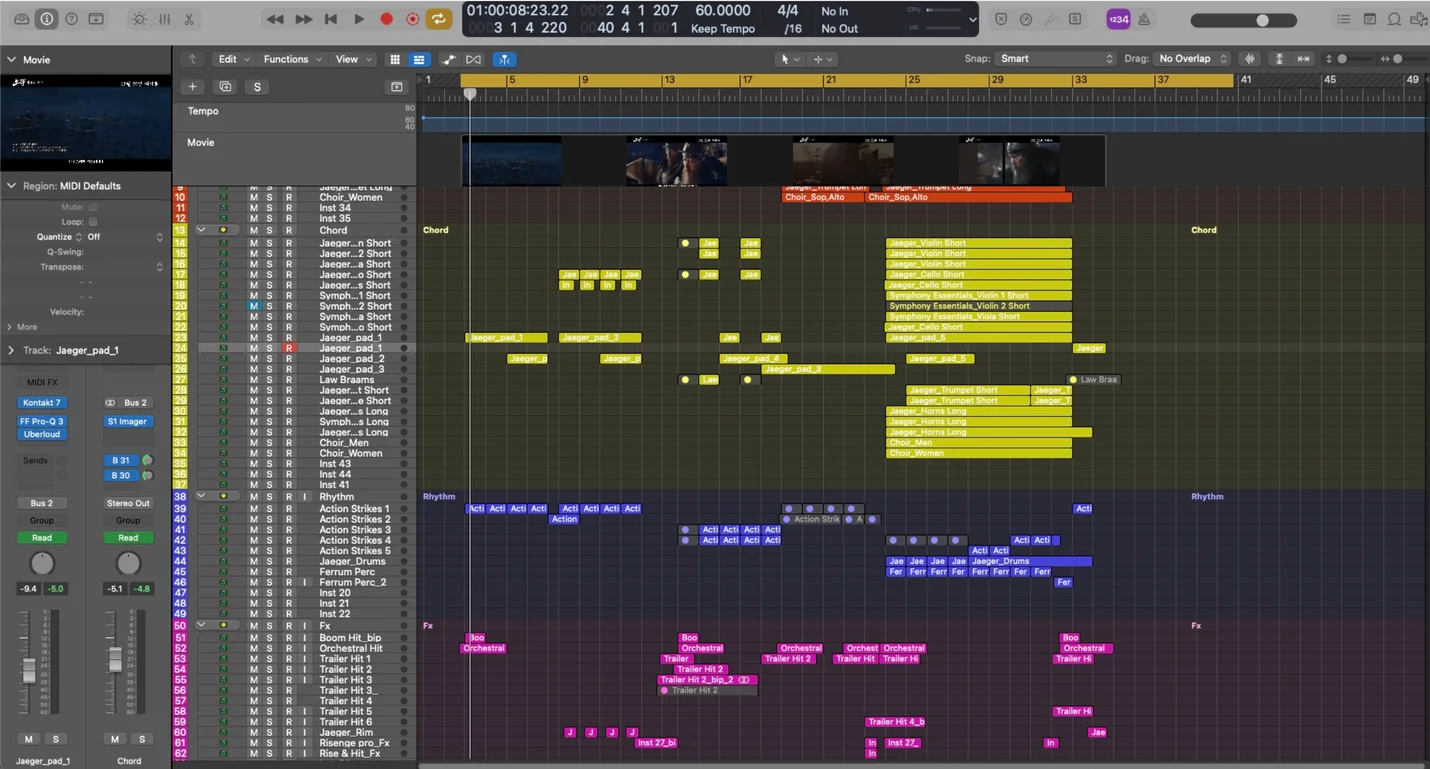This screenshot has width=1430, height=769.
Task: Open Quick Help question mark icon
Action: (71, 19)
